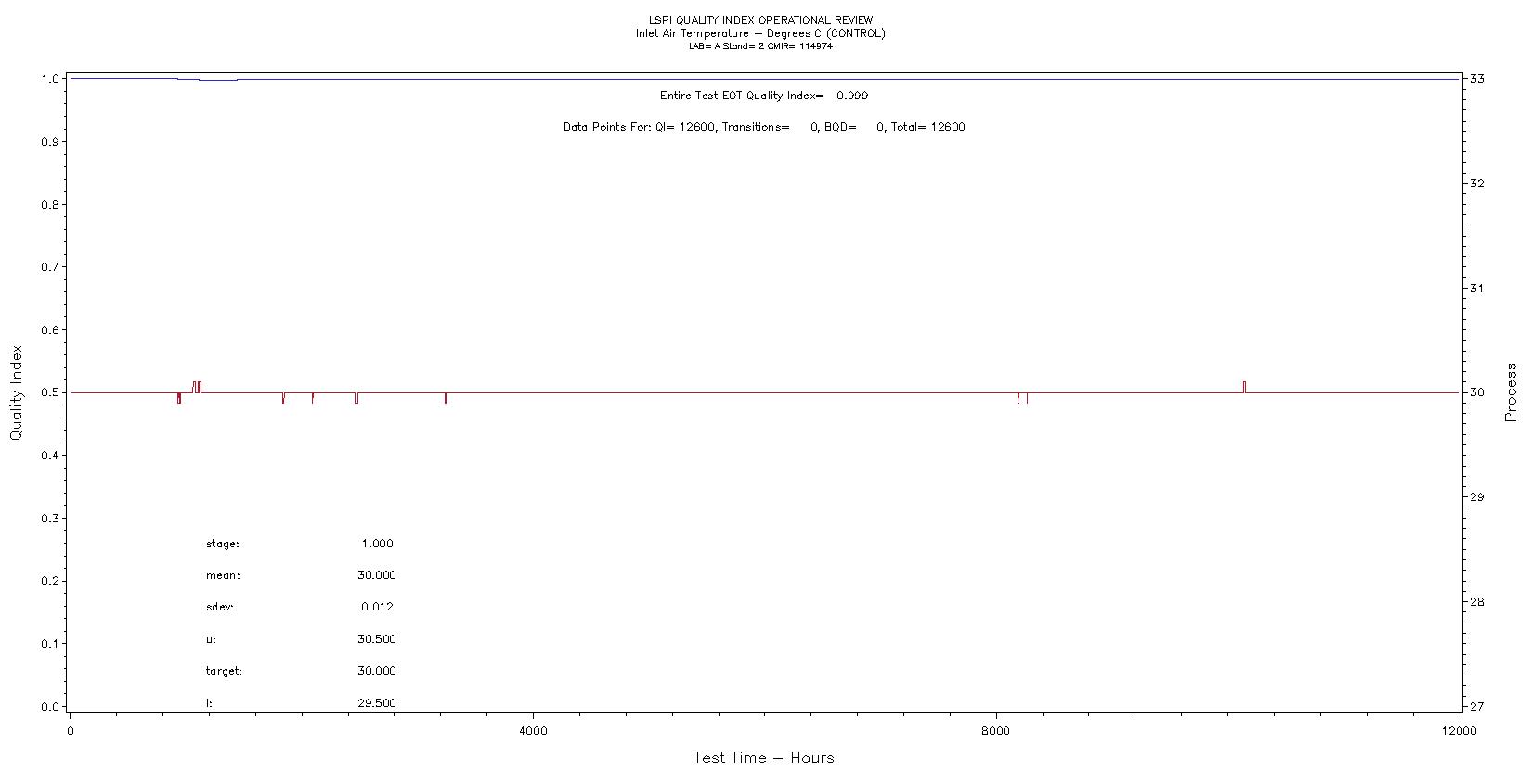Screen dimensions: 1530x784
Task: Click the 'Data Points For: QI= 12600' line
Action: [x=764, y=127]
